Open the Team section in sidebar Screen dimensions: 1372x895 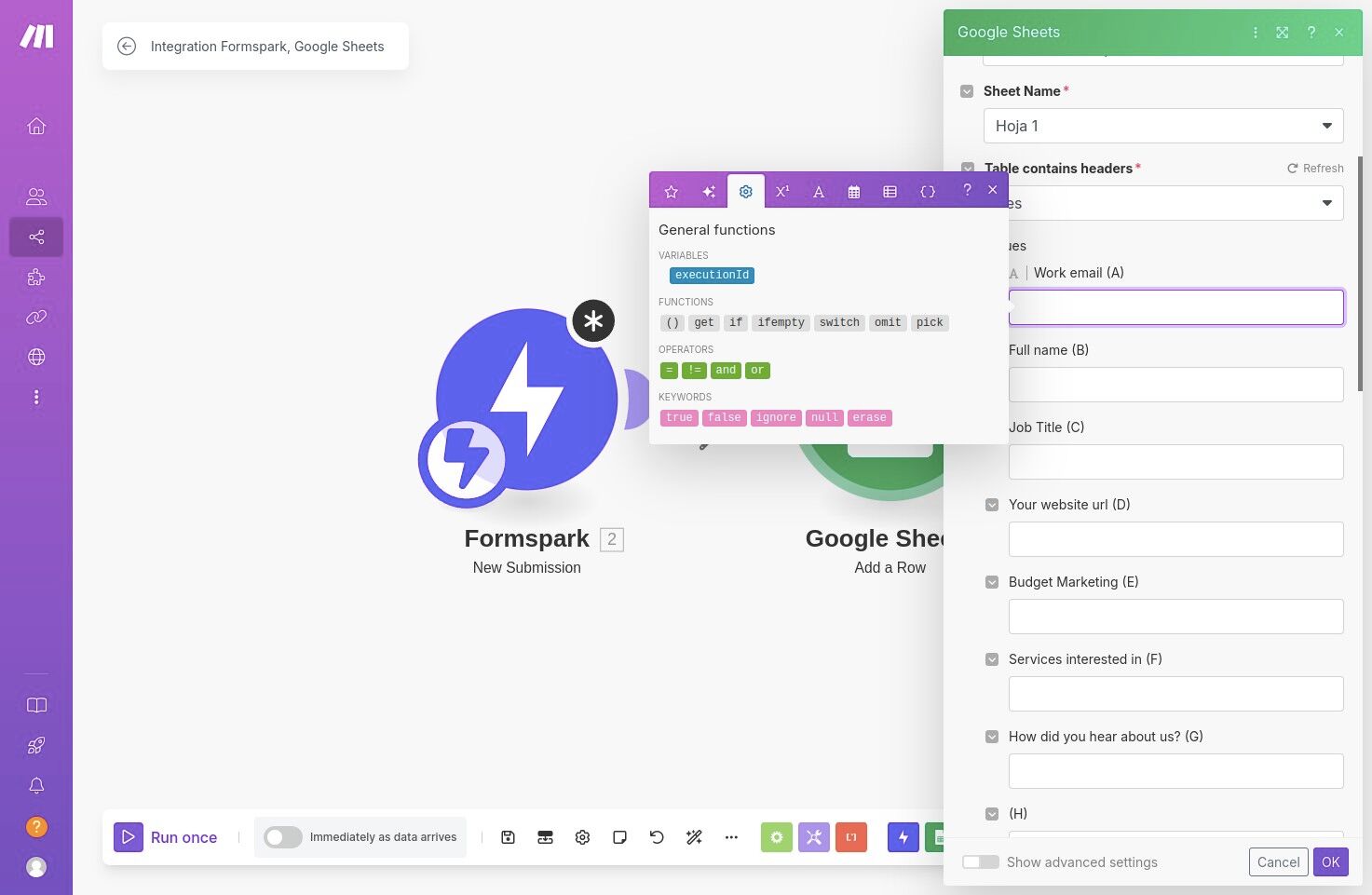coord(36,197)
